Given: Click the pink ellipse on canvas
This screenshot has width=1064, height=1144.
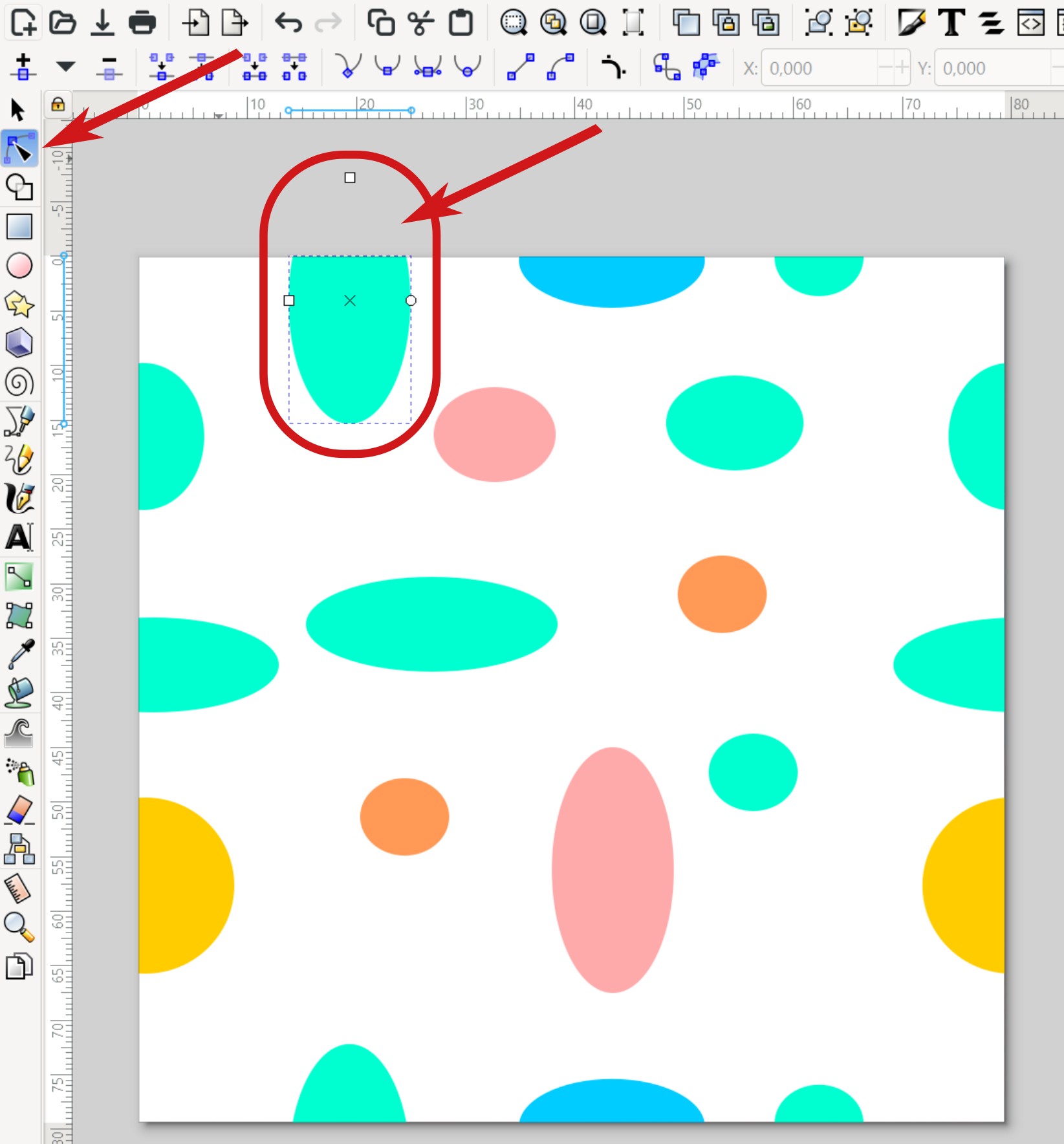Looking at the screenshot, I should click(x=612, y=869).
